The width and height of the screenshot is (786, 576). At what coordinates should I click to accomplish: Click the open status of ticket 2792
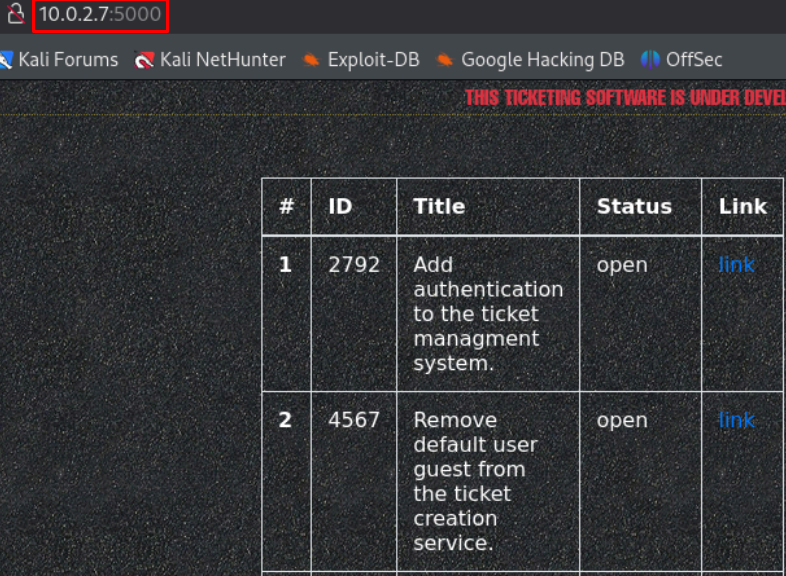(x=622, y=265)
